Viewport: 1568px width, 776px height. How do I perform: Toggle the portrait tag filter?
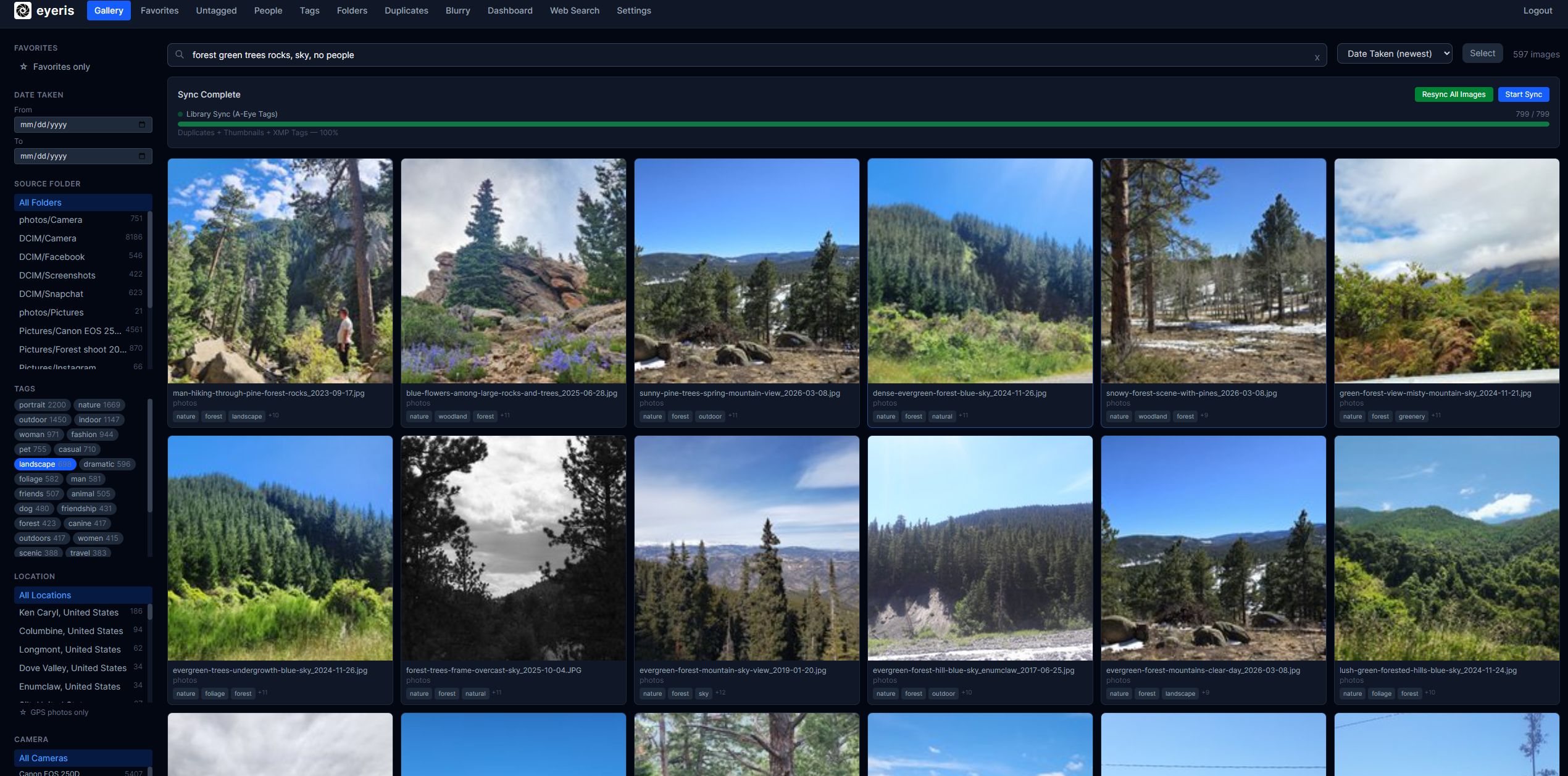(x=42, y=405)
